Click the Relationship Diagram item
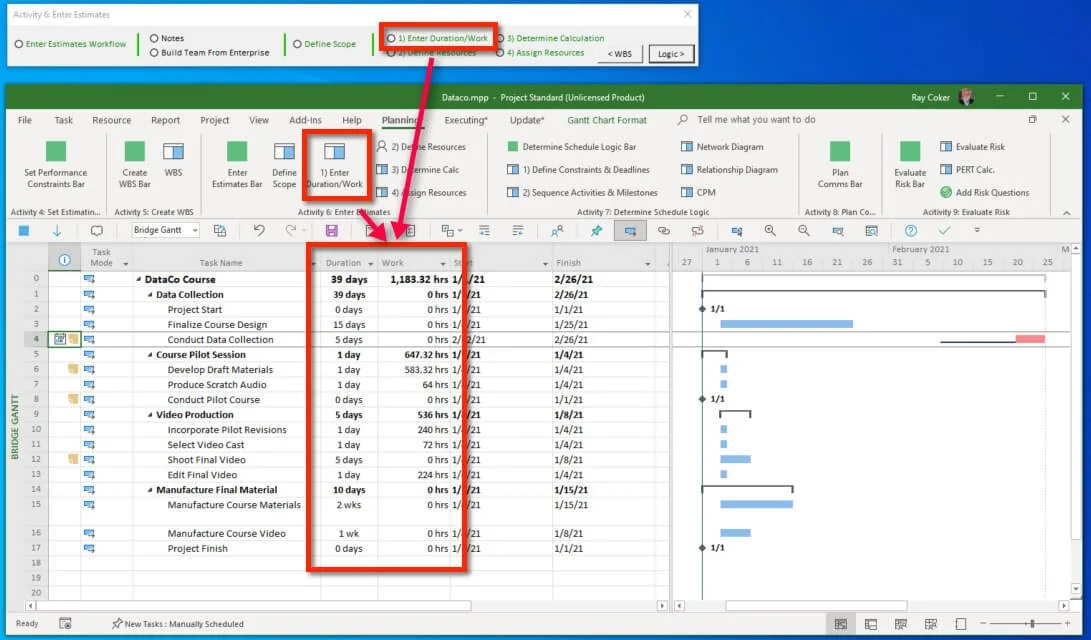1091x640 pixels. pyautogui.click(x=729, y=170)
